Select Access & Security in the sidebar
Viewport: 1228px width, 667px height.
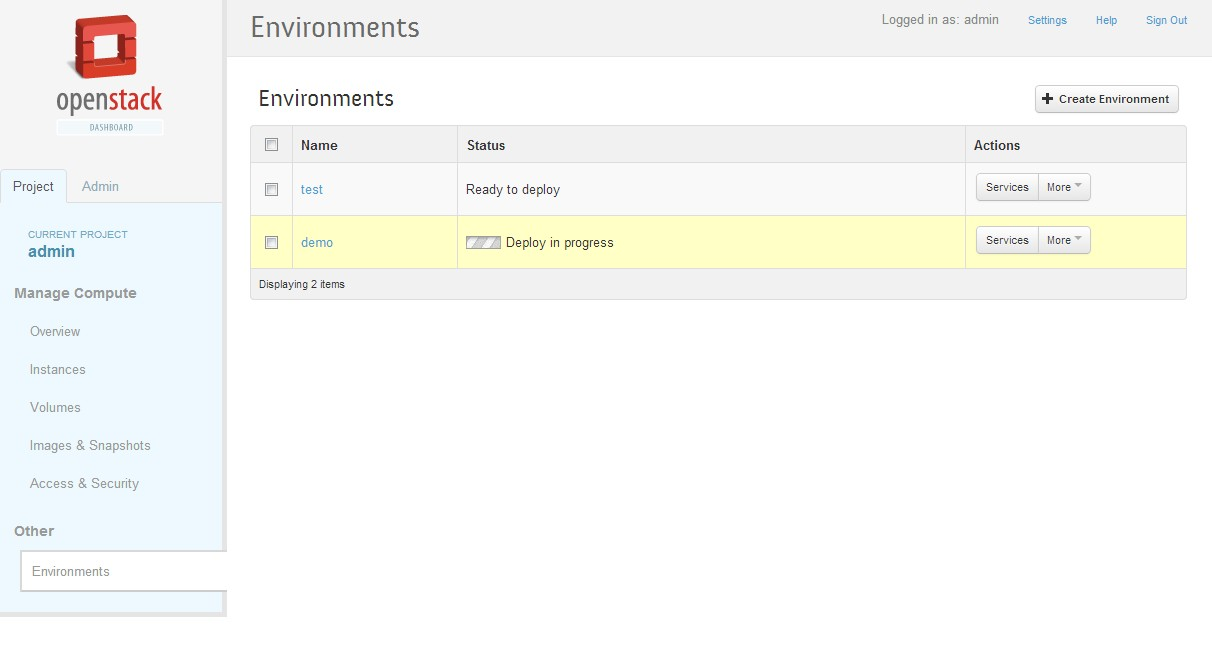(x=84, y=483)
